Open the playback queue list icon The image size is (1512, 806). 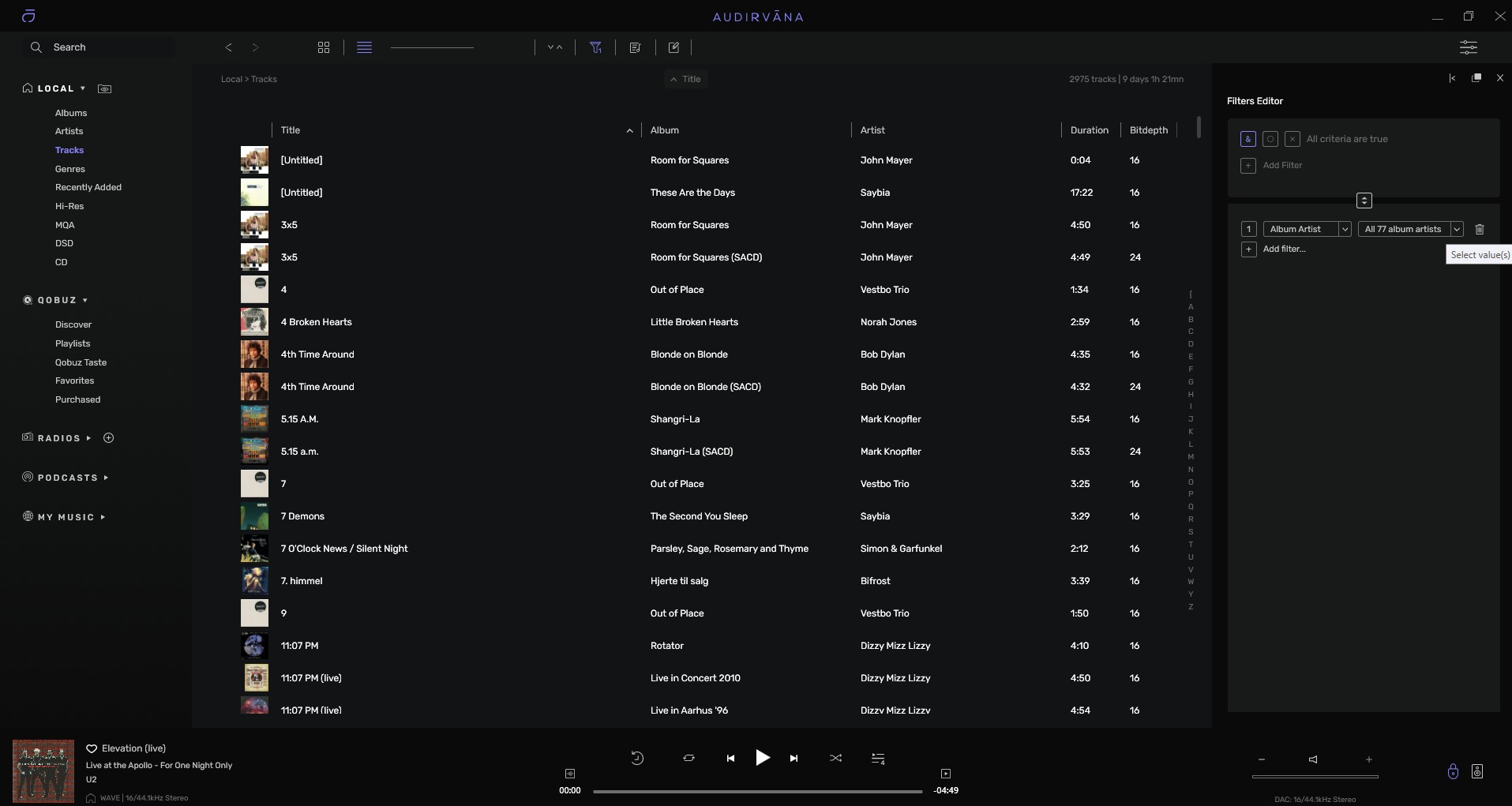click(878, 758)
